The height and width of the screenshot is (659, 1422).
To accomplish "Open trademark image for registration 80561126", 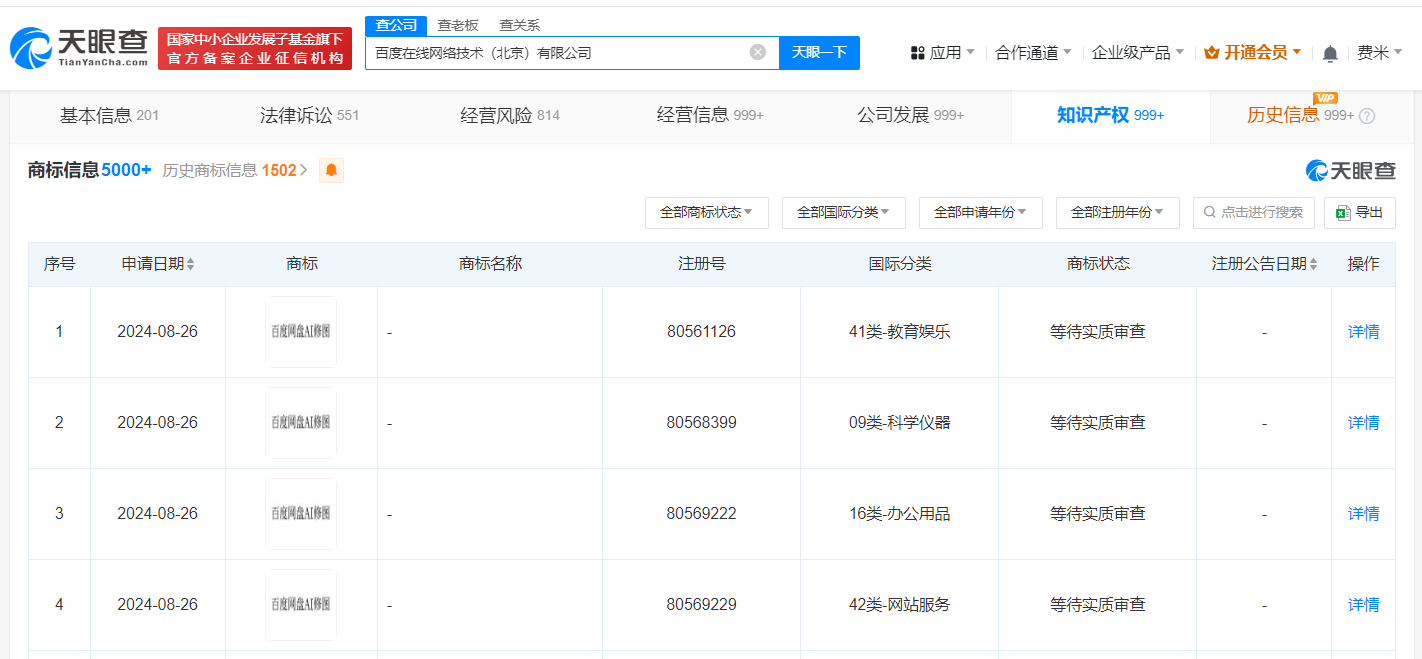I will pos(301,332).
